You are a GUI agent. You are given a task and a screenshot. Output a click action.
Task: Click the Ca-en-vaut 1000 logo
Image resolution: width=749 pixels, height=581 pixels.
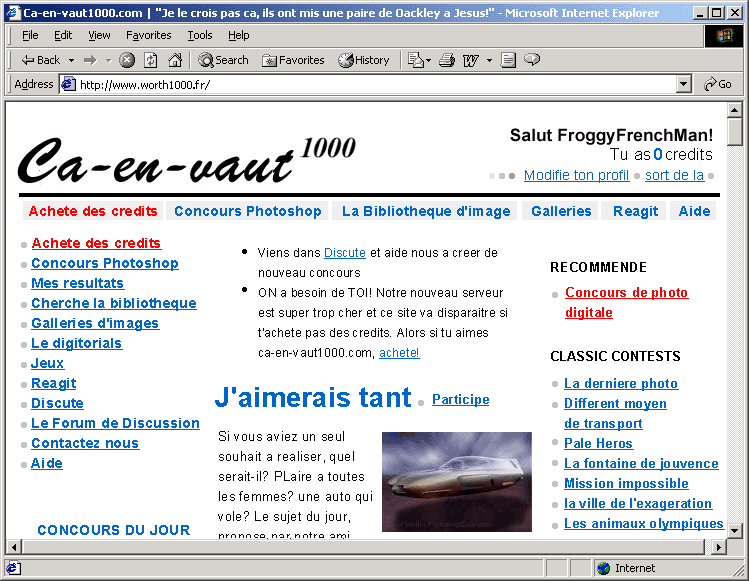point(187,160)
